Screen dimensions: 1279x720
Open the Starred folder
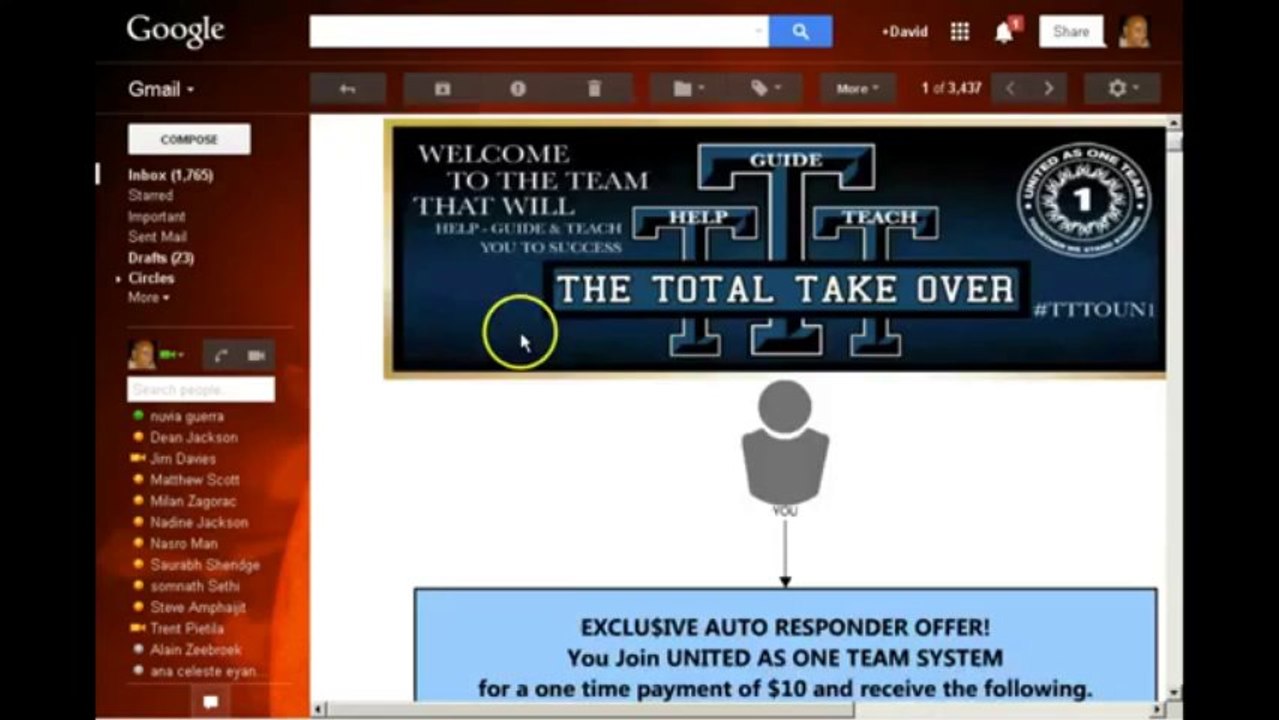click(150, 195)
